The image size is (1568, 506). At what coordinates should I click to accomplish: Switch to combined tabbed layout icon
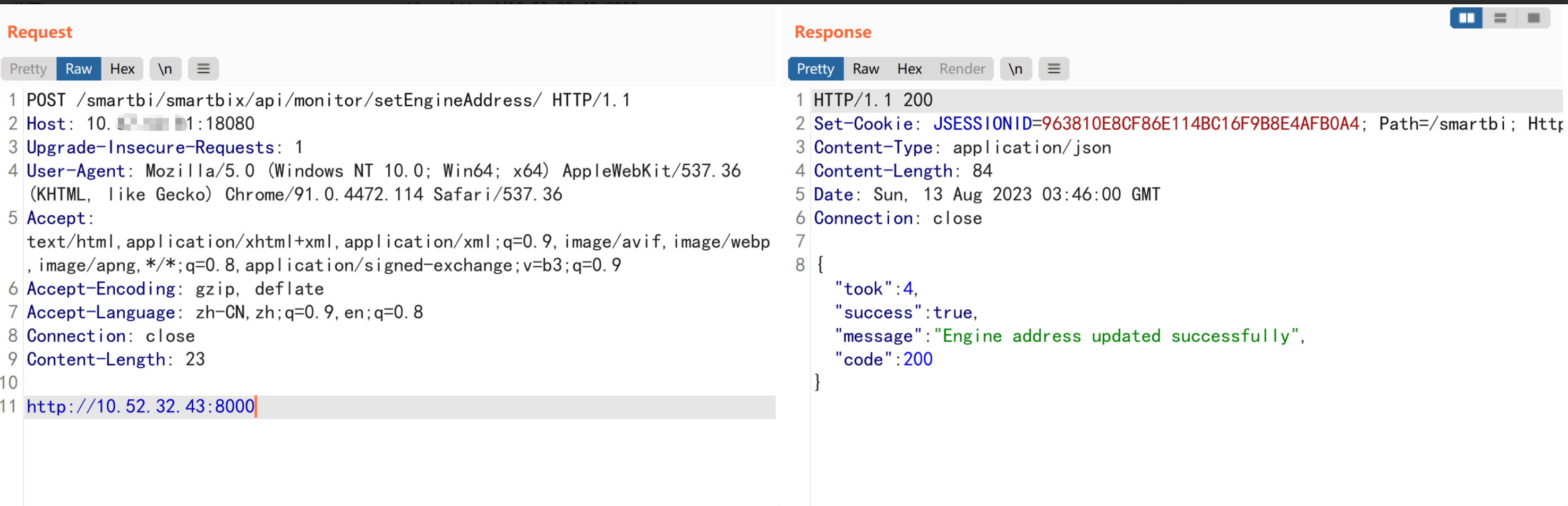click(1533, 18)
